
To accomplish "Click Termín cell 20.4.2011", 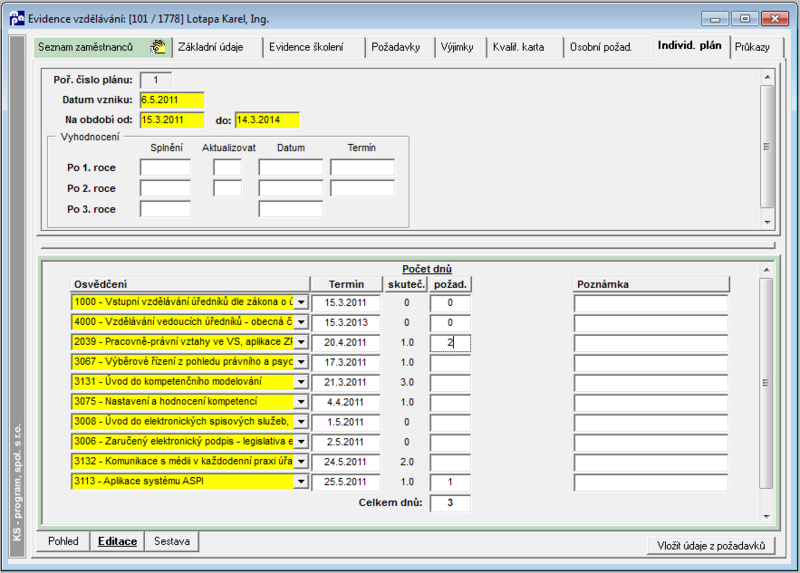I will tap(346, 342).
